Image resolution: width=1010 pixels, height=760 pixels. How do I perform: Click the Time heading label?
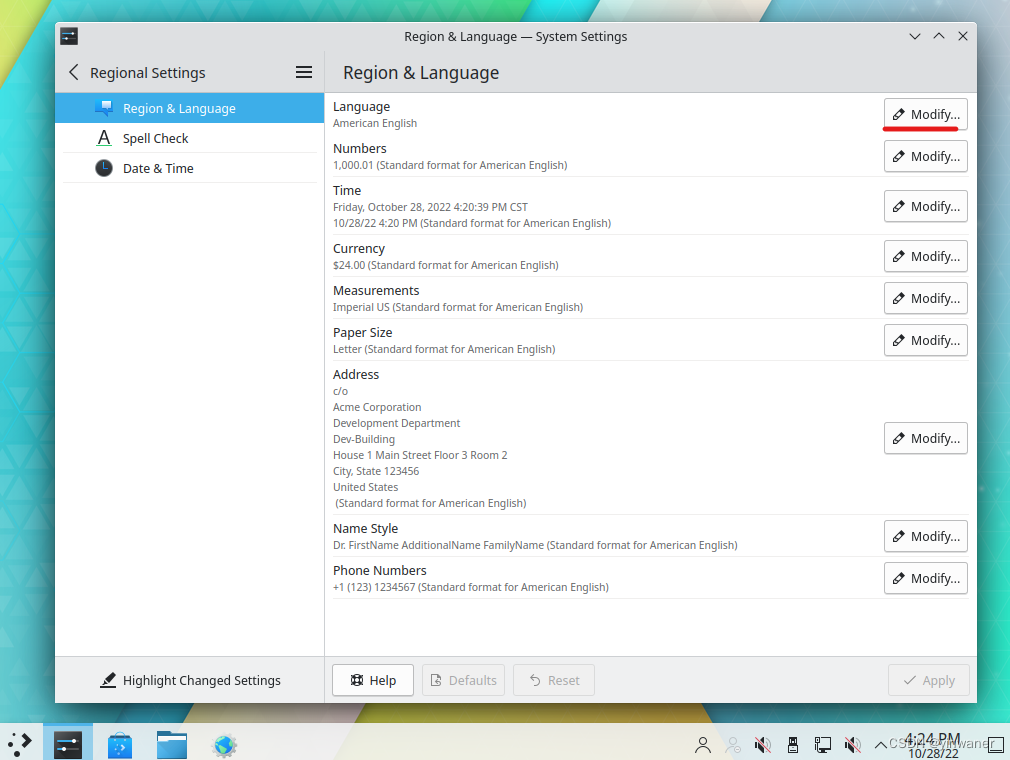coord(347,191)
